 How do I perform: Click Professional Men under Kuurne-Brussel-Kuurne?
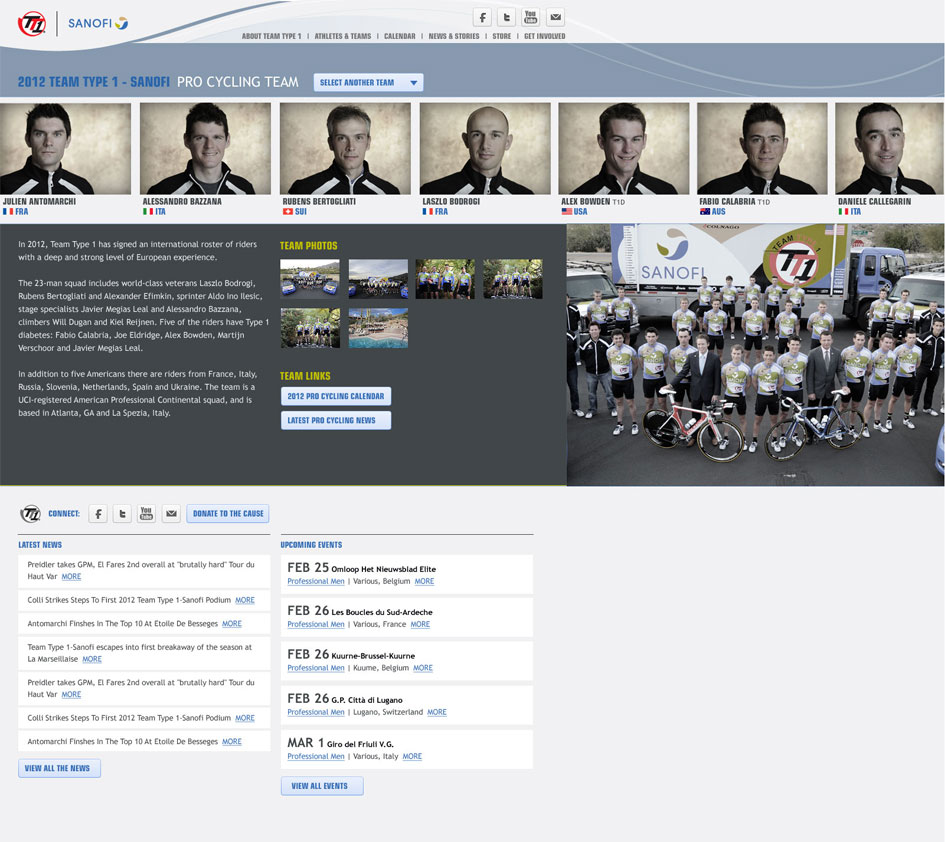(x=316, y=668)
